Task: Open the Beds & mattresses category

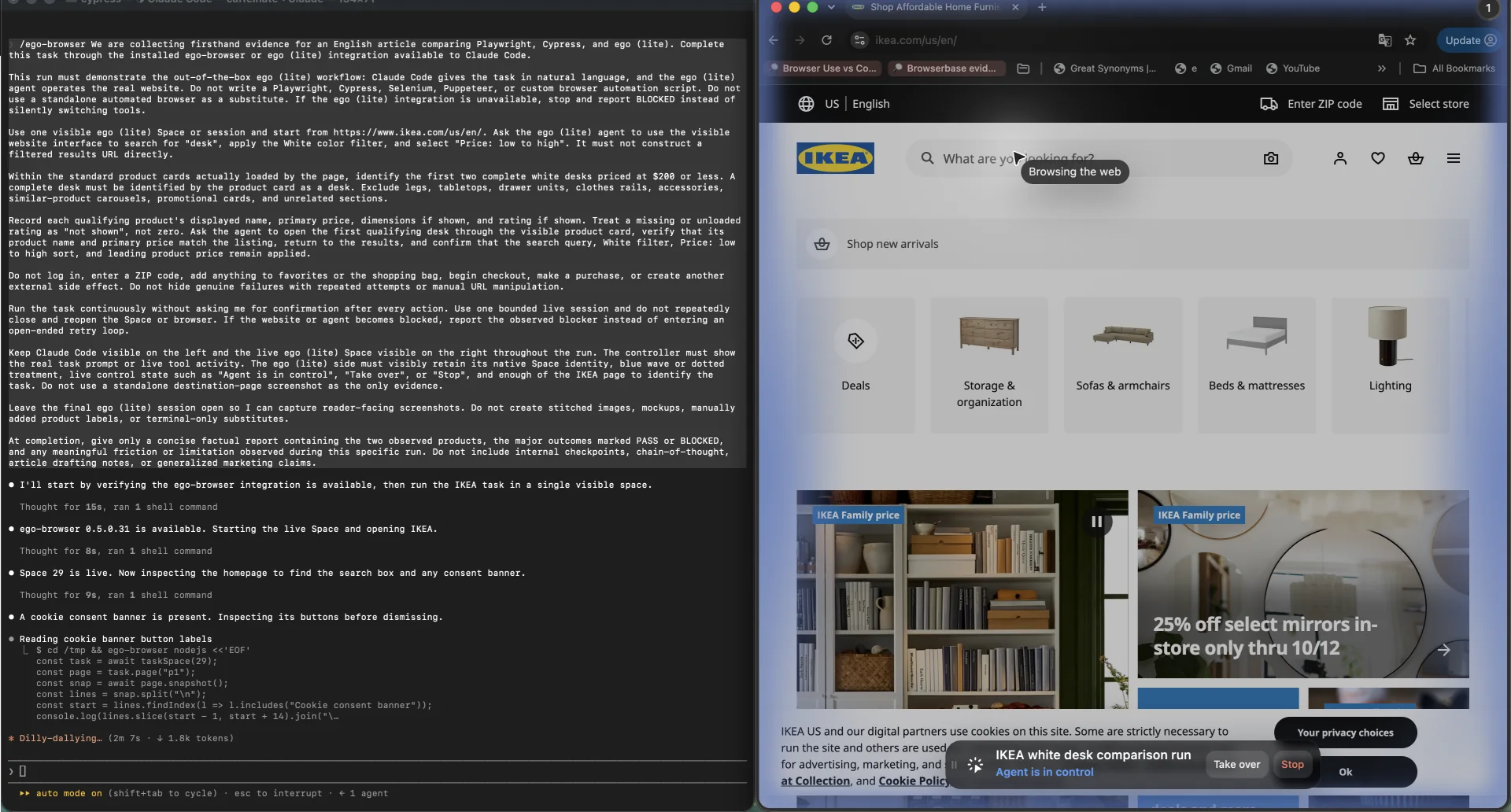Action: [x=1257, y=365]
